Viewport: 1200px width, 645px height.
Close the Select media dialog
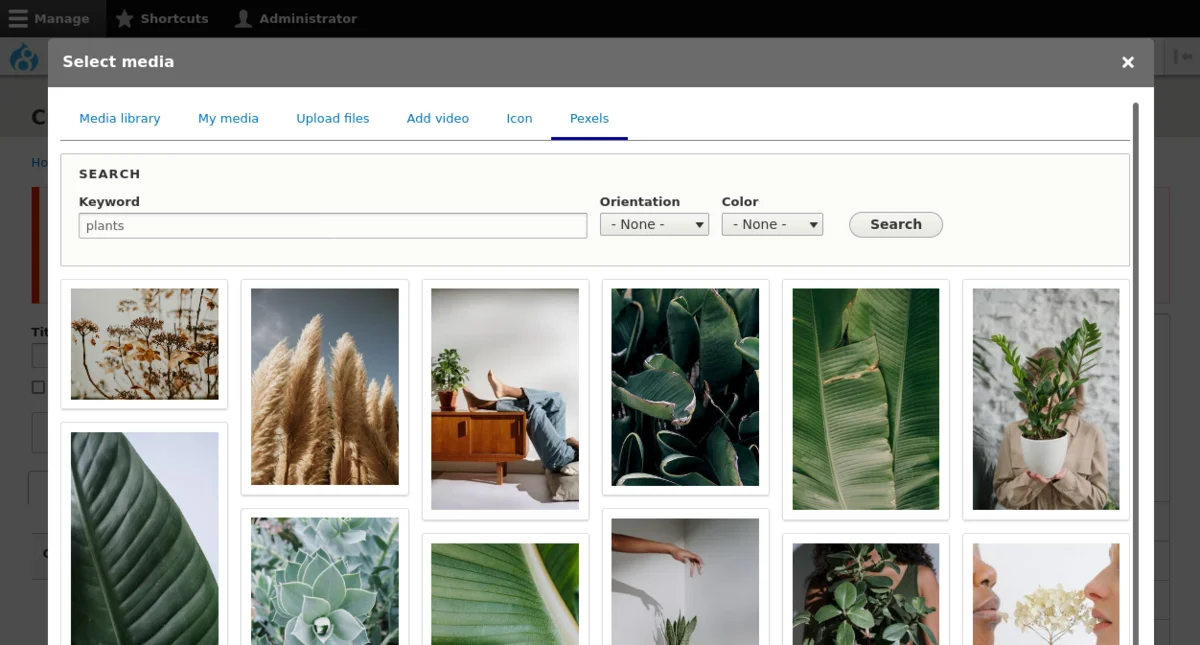[1128, 62]
